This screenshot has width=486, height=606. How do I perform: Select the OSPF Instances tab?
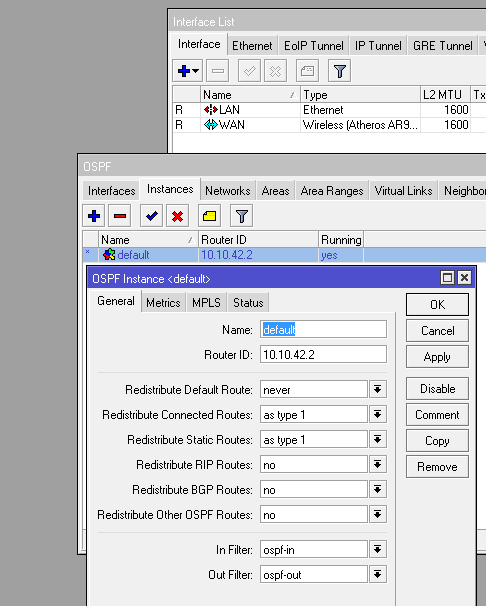click(170, 189)
